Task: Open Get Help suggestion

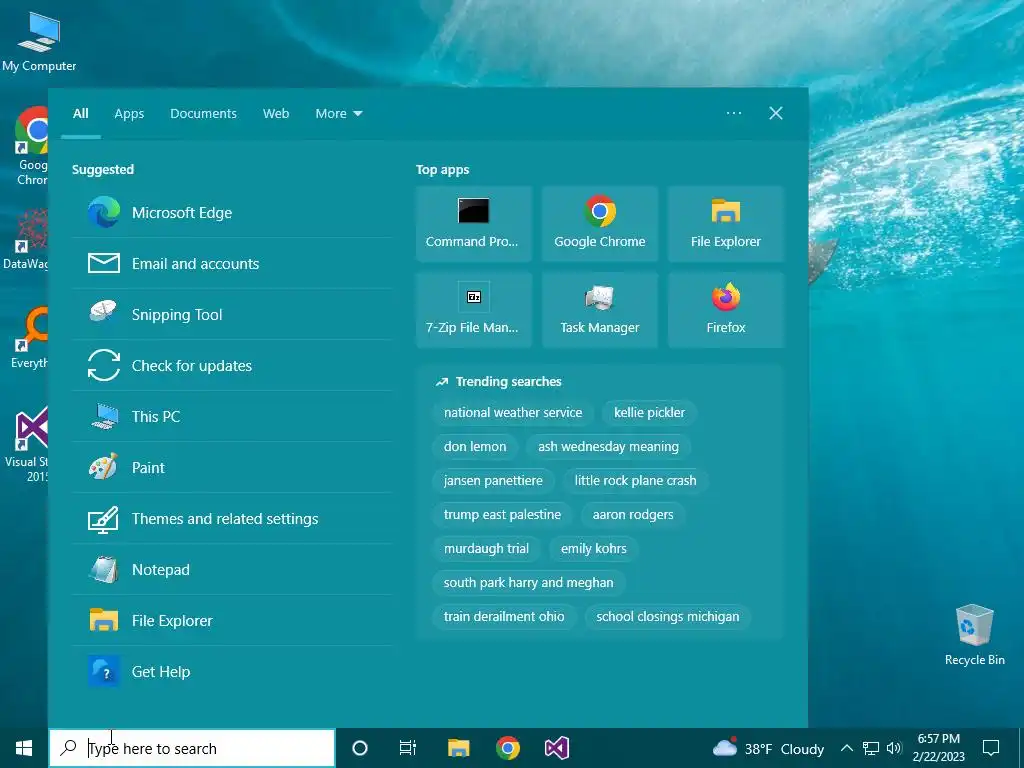Action: tap(232, 671)
